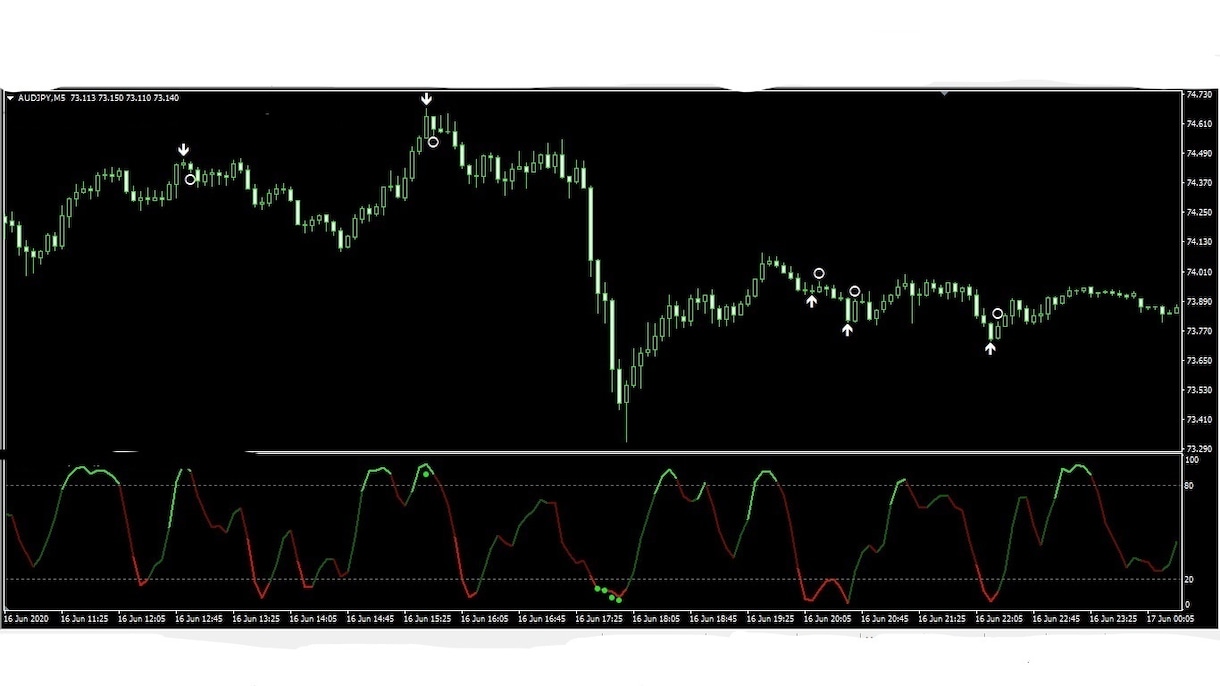Select the 73.290 price level label
The width and height of the screenshot is (1220, 686).
[1199, 449]
